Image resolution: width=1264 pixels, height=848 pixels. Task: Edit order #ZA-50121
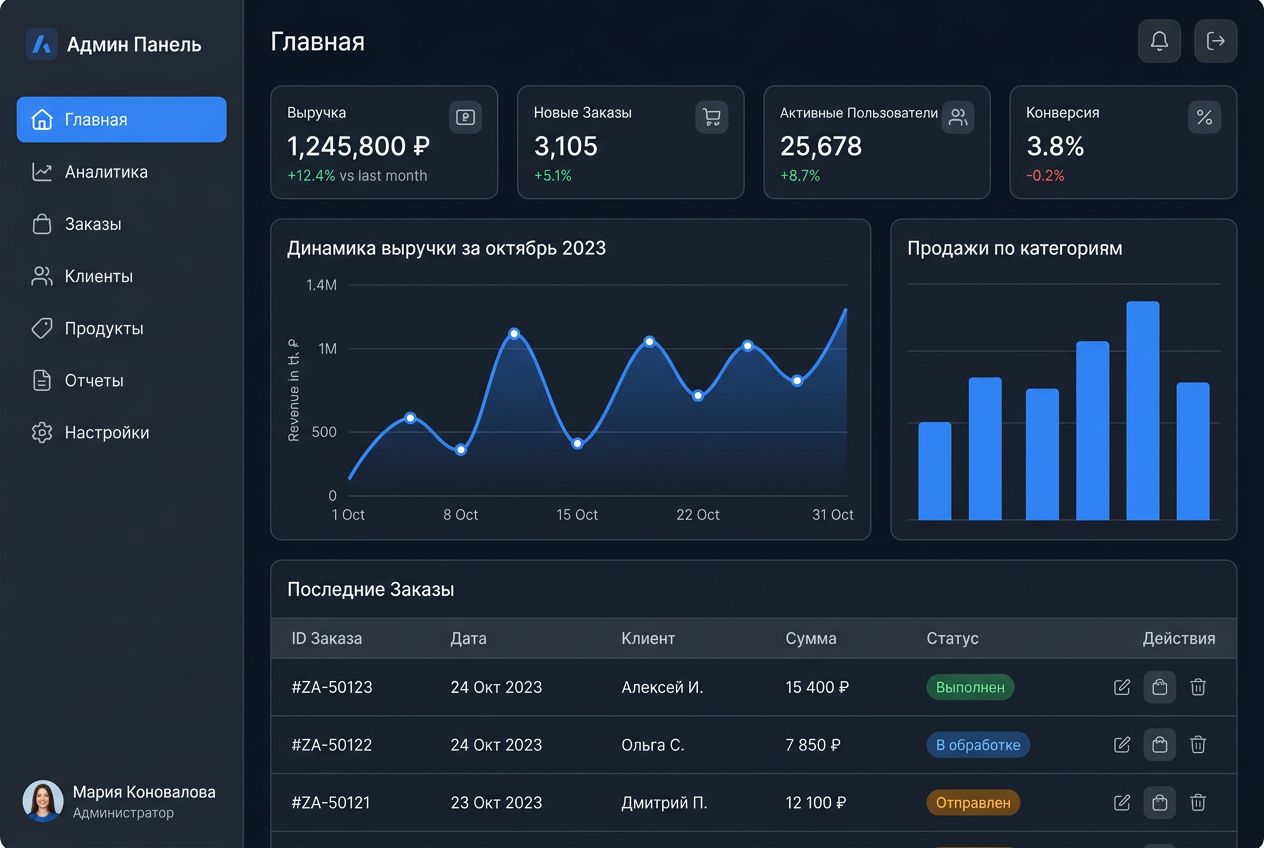coord(1122,802)
